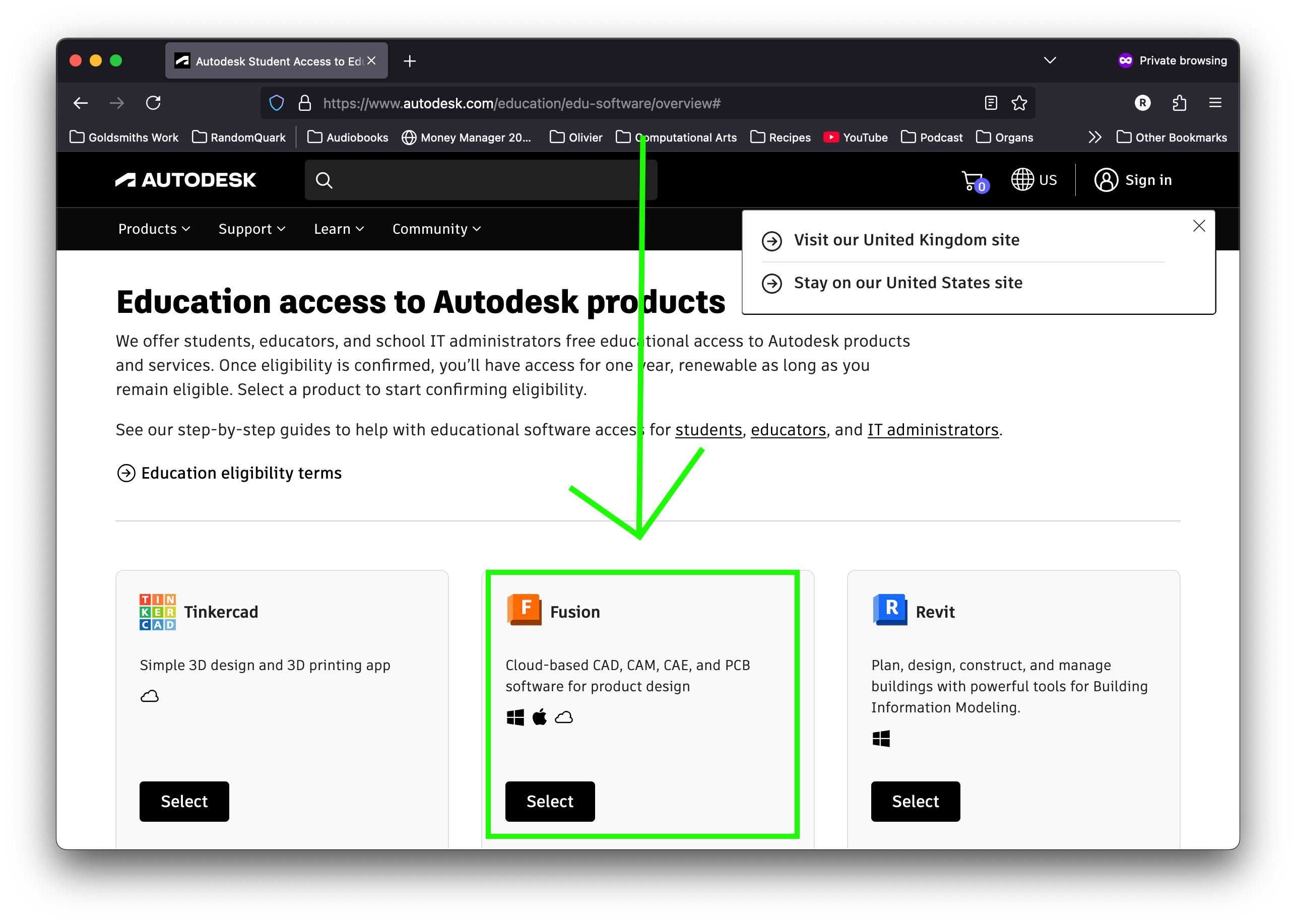
Task: Open the IT administrators guide link
Action: click(x=933, y=430)
